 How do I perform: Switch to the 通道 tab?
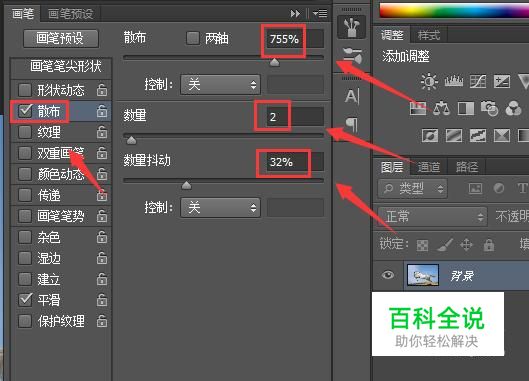(x=429, y=167)
